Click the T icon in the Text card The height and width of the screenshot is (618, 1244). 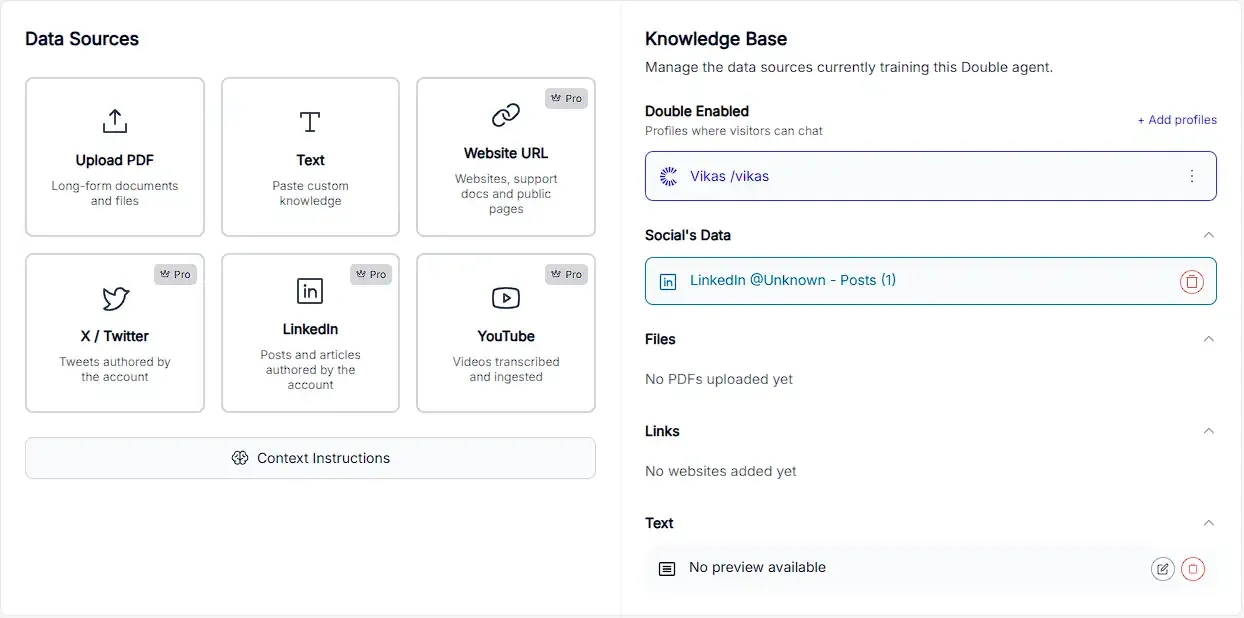[x=310, y=122]
